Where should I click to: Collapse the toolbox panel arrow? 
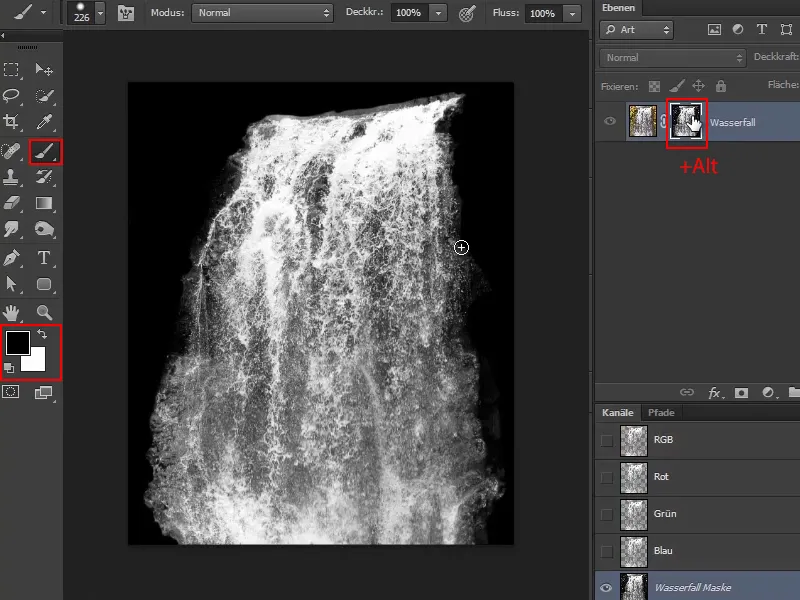click(x=3, y=35)
